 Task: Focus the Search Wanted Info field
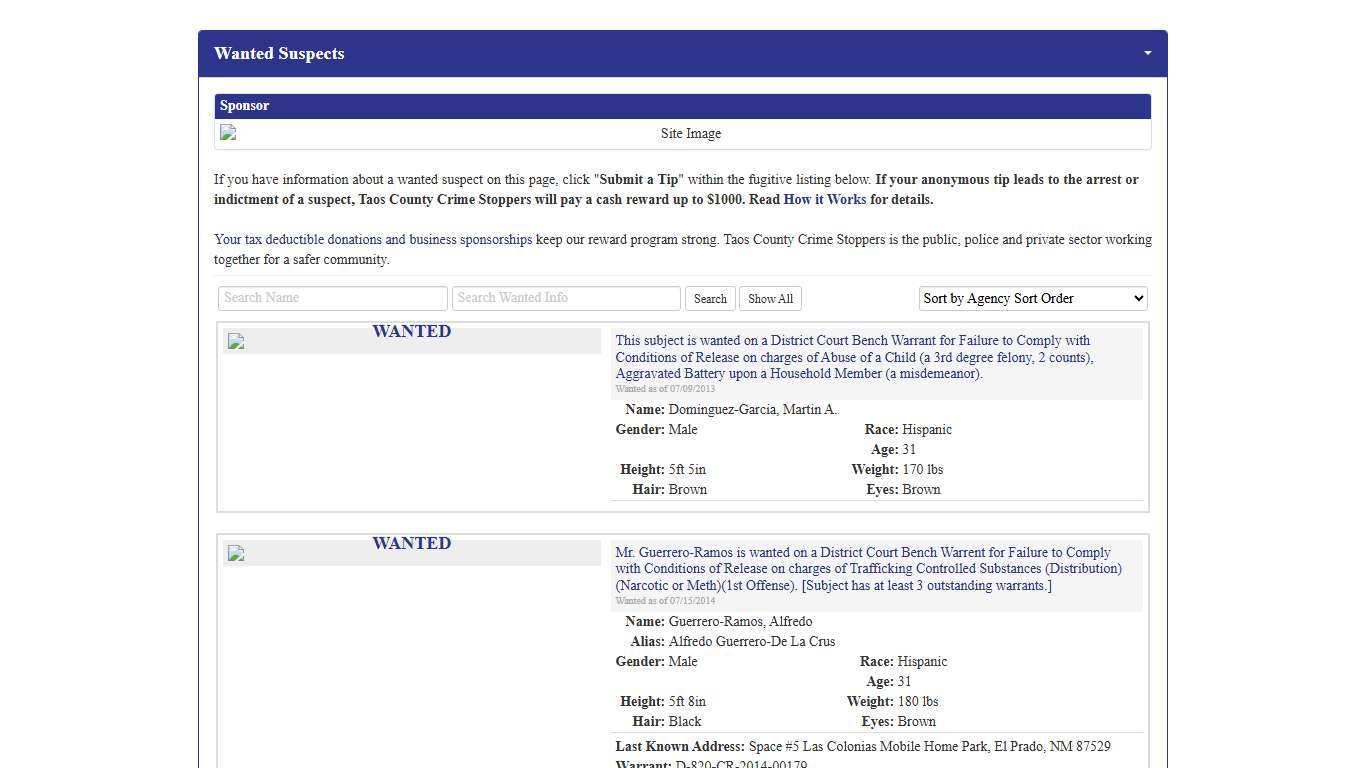(x=566, y=298)
